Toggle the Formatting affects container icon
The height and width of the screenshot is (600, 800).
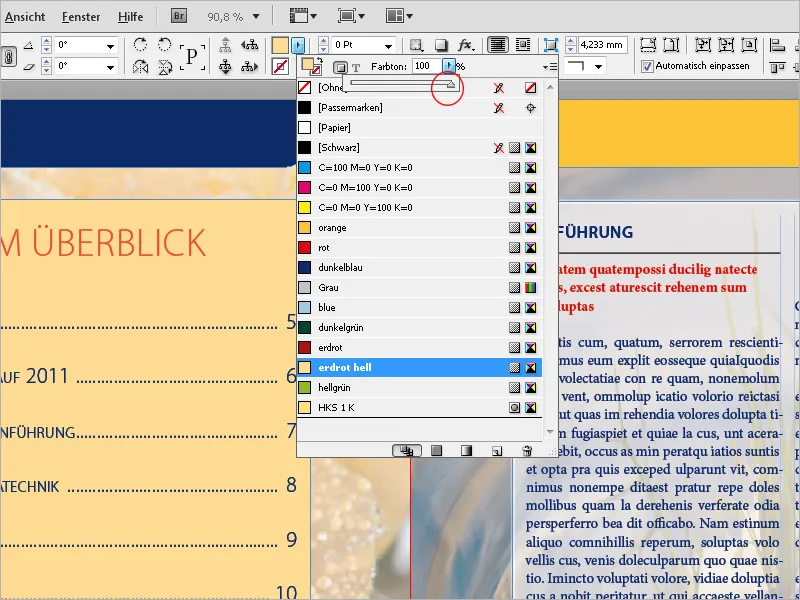tap(340, 66)
